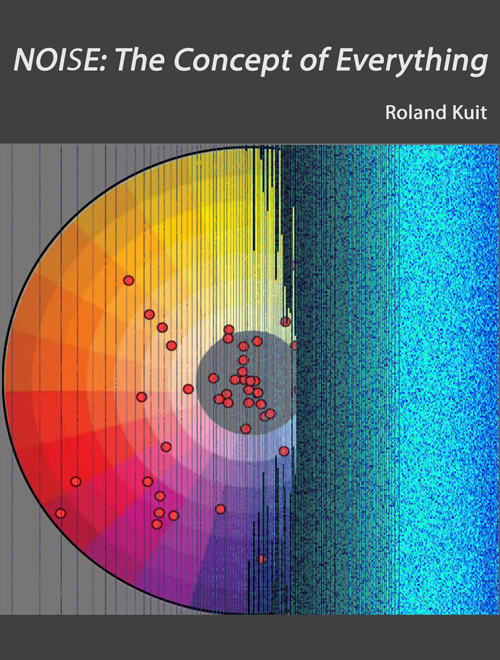
Task: Click the bright cyan-blue noise area
Action: pyautogui.click(x=448, y=379)
